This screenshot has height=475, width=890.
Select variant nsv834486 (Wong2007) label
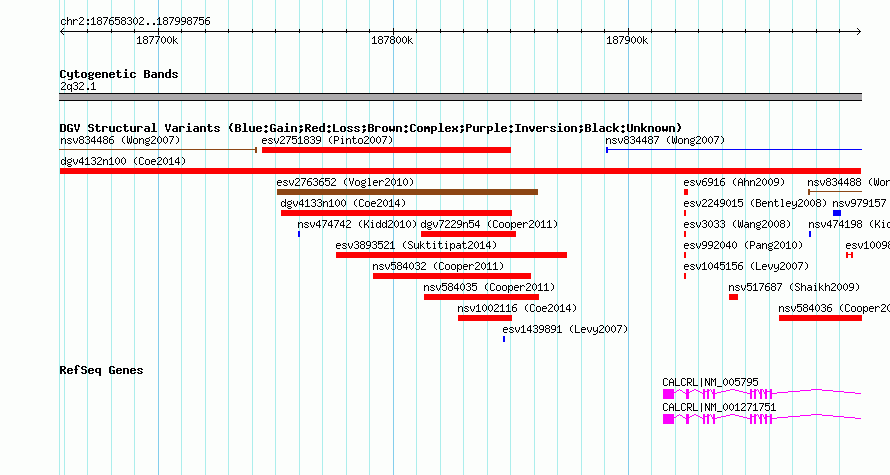pos(120,140)
